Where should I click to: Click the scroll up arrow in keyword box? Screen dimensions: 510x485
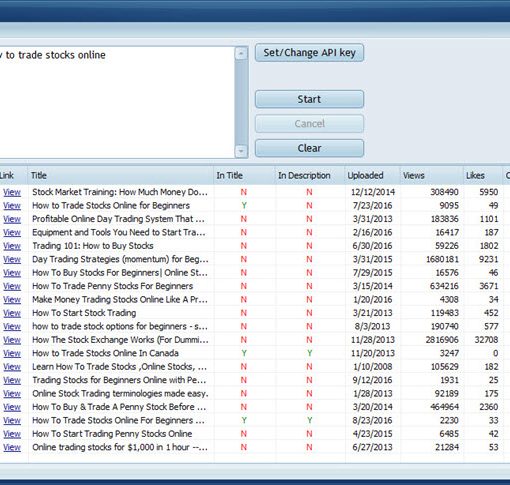[241, 53]
